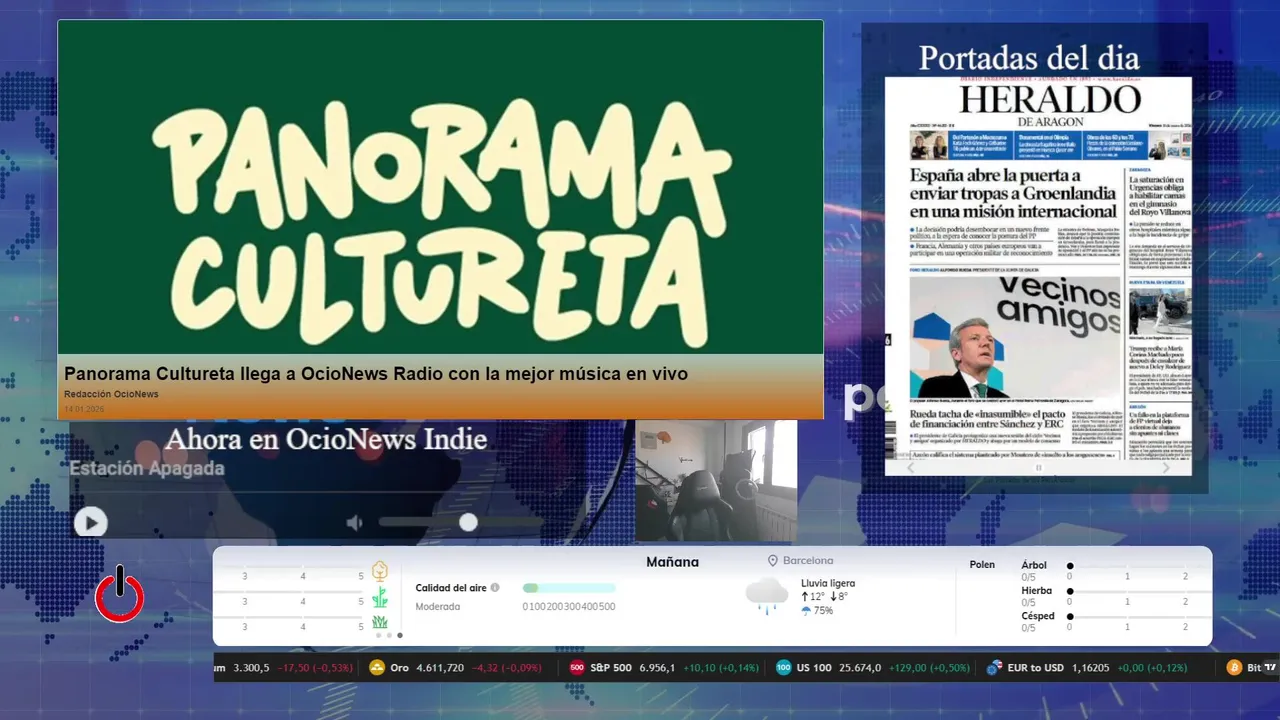The image size is (1280, 720).
Task: Click the Lluvia ligera forecast text
Action: click(828, 583)
